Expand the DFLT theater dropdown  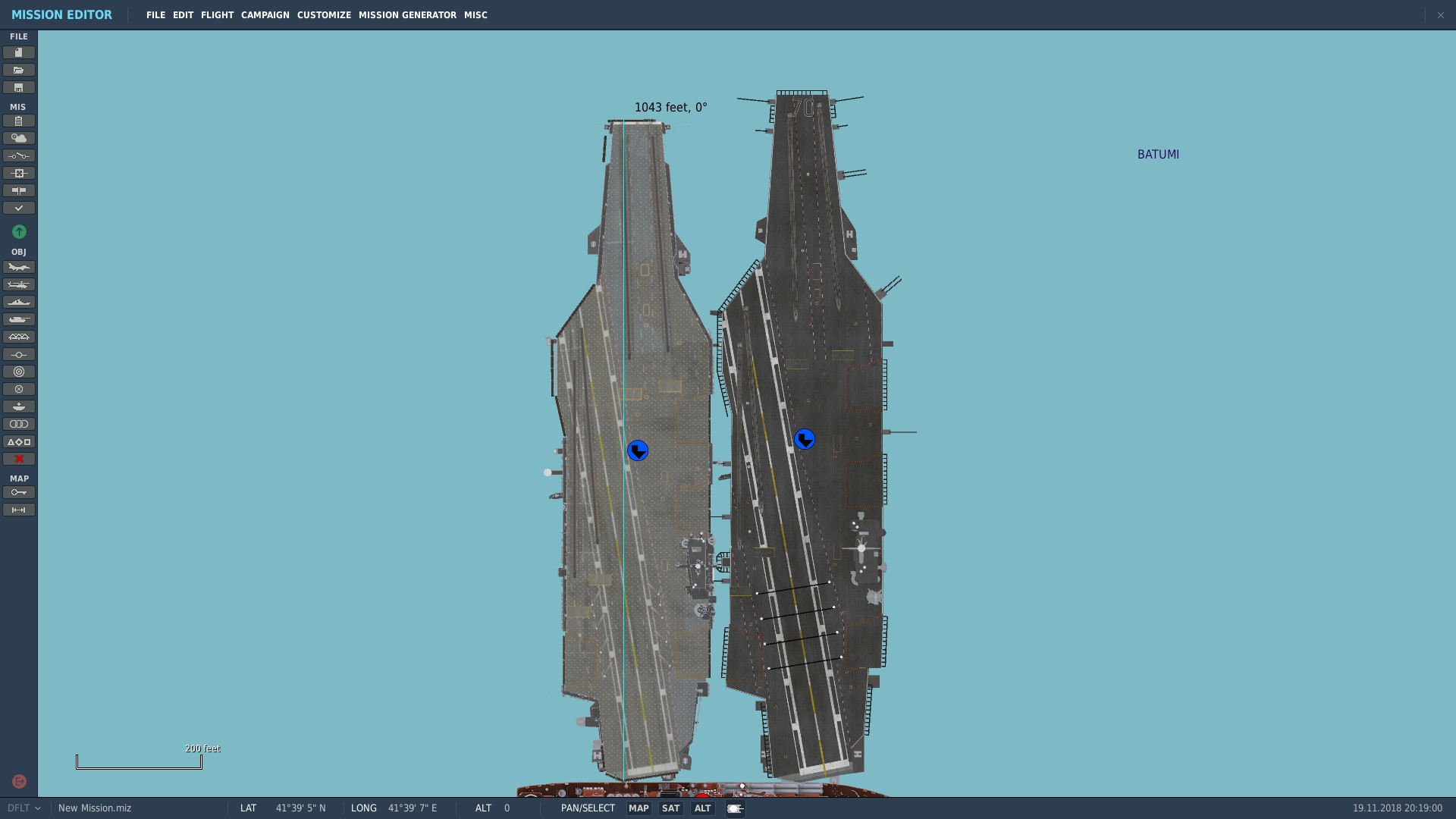(x=24, y=808)
